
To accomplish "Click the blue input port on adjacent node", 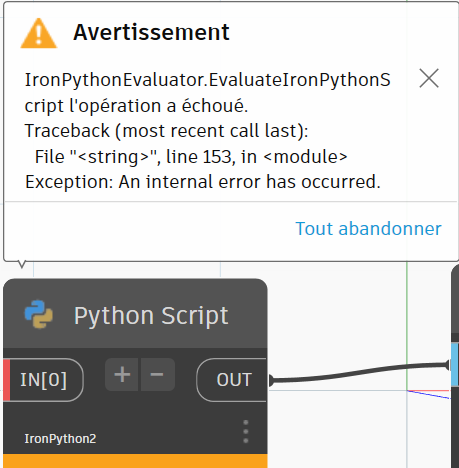I will pyautogui.click(x=455, y=365).
